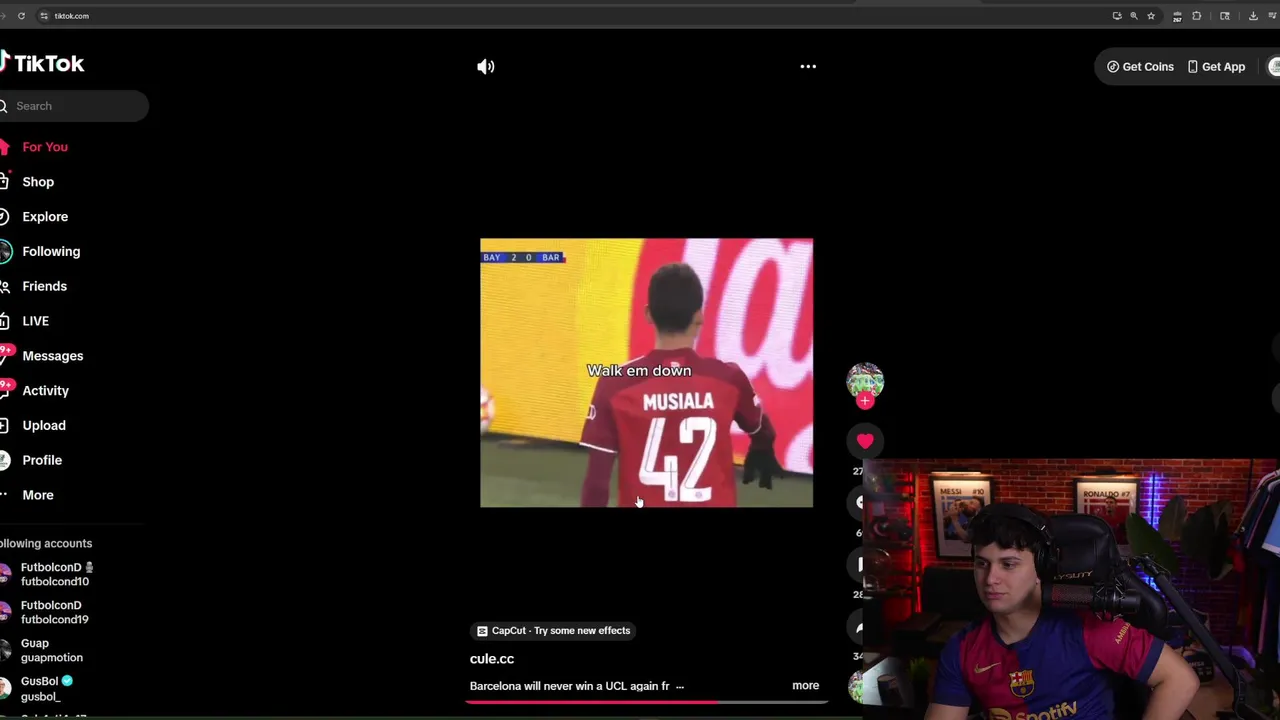1280x720 pixels.
Task: Seek on the video progress bar
Action: point(646,701)
